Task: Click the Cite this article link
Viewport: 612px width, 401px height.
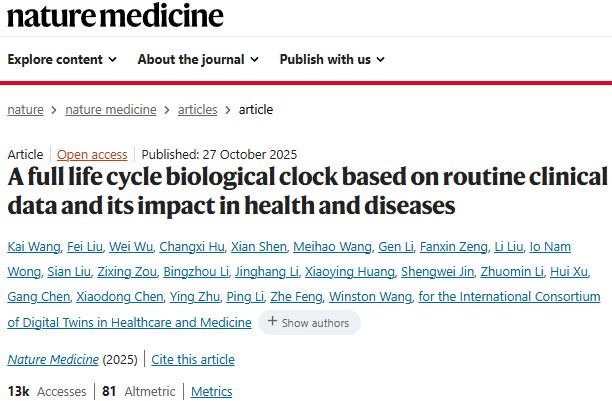Action: 194,359
